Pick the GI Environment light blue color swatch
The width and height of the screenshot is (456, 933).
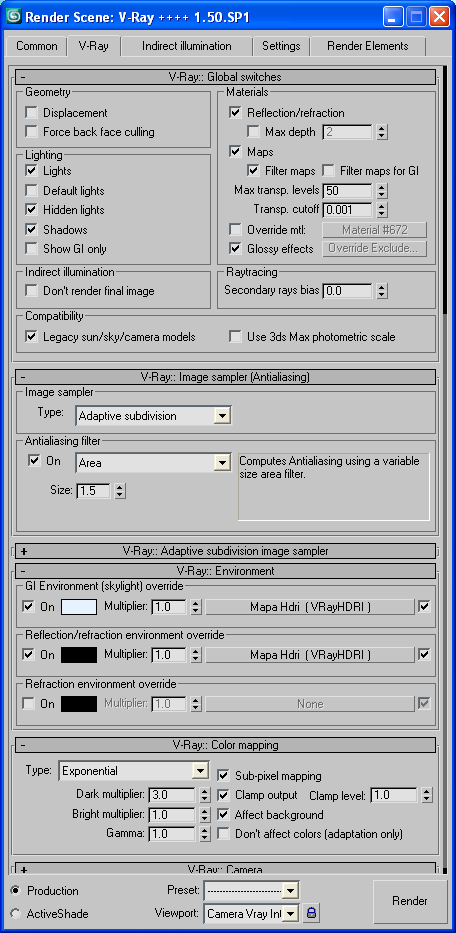(x=79, y=607)
